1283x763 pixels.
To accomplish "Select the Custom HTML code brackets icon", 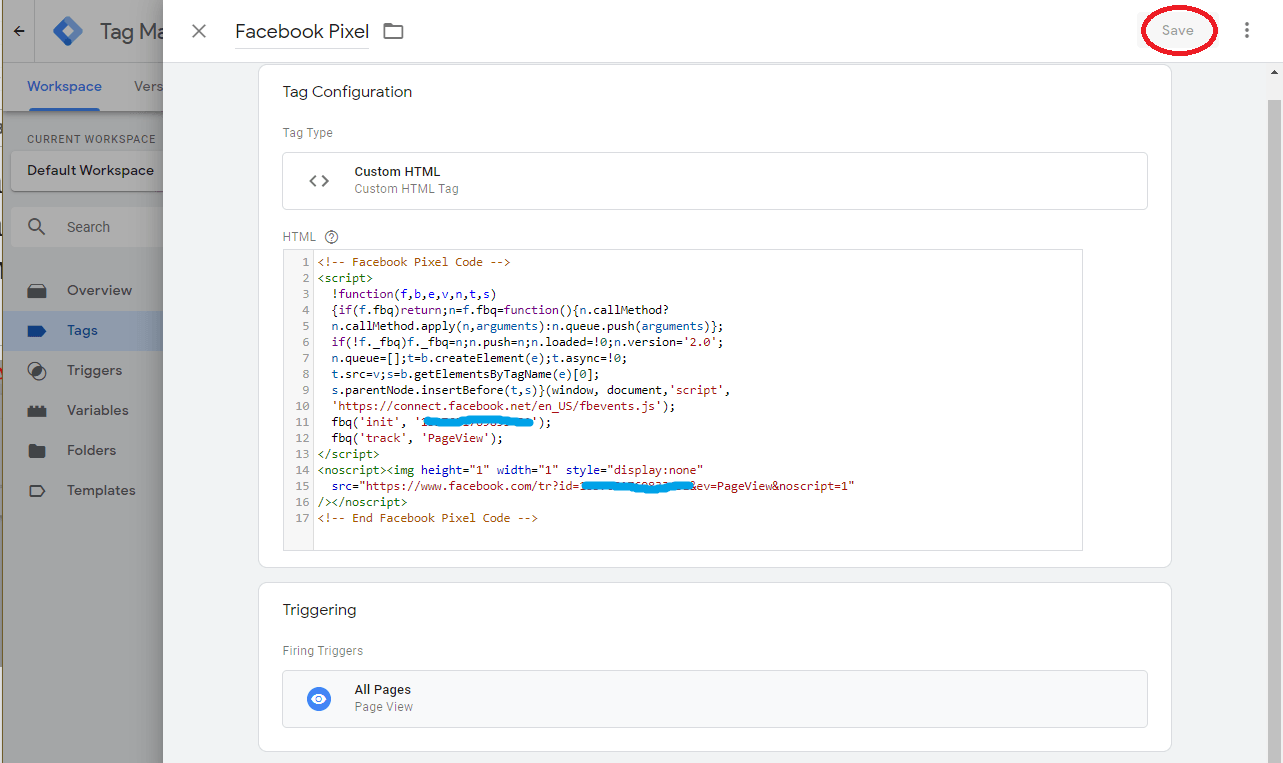I will click(x=319, y=180).
